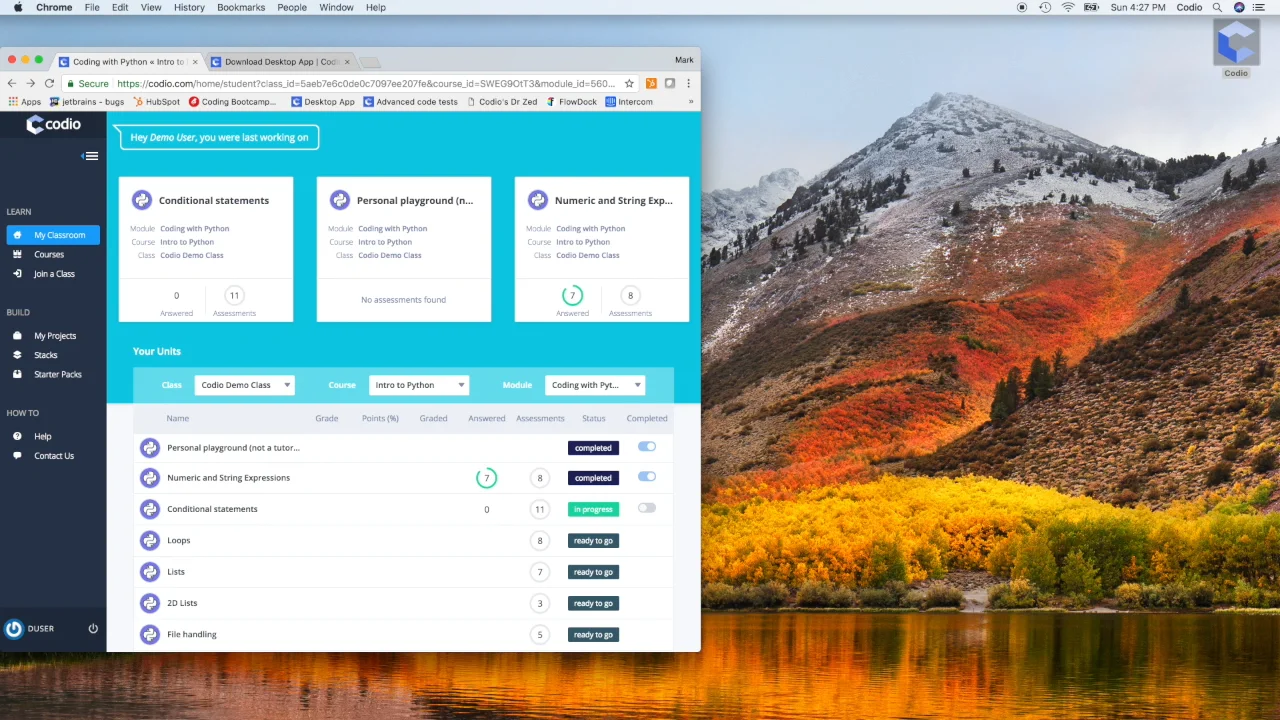Open Contact Us in the sidebar
The image size is (1280, 720).
click(x=53, y=456)
